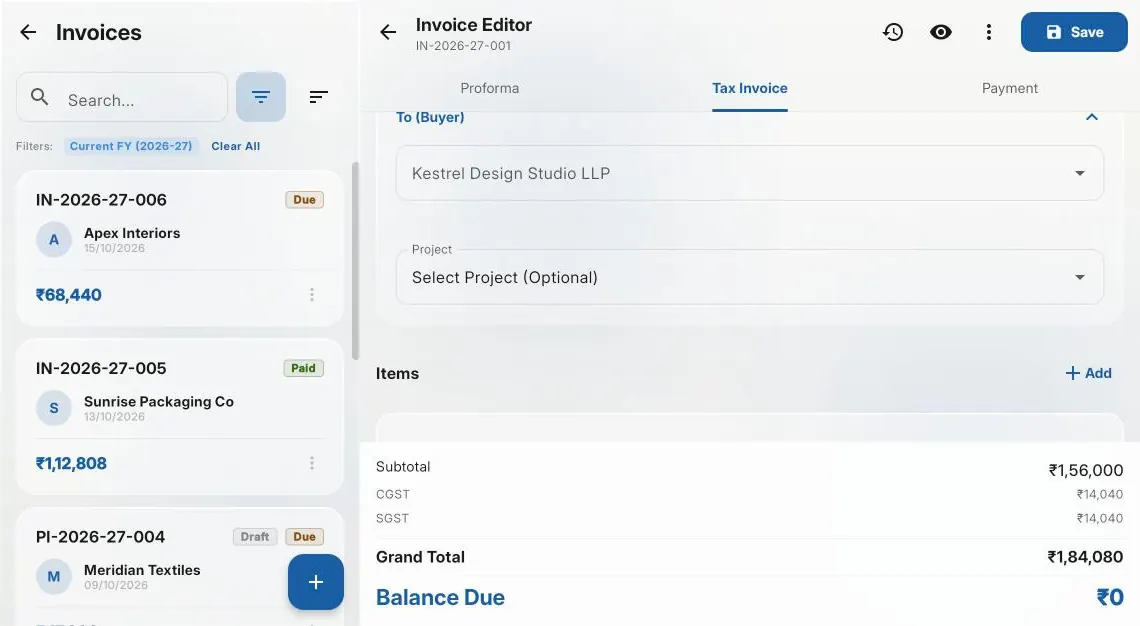
Task: Click the search magnifier icon
Action: 40,97
